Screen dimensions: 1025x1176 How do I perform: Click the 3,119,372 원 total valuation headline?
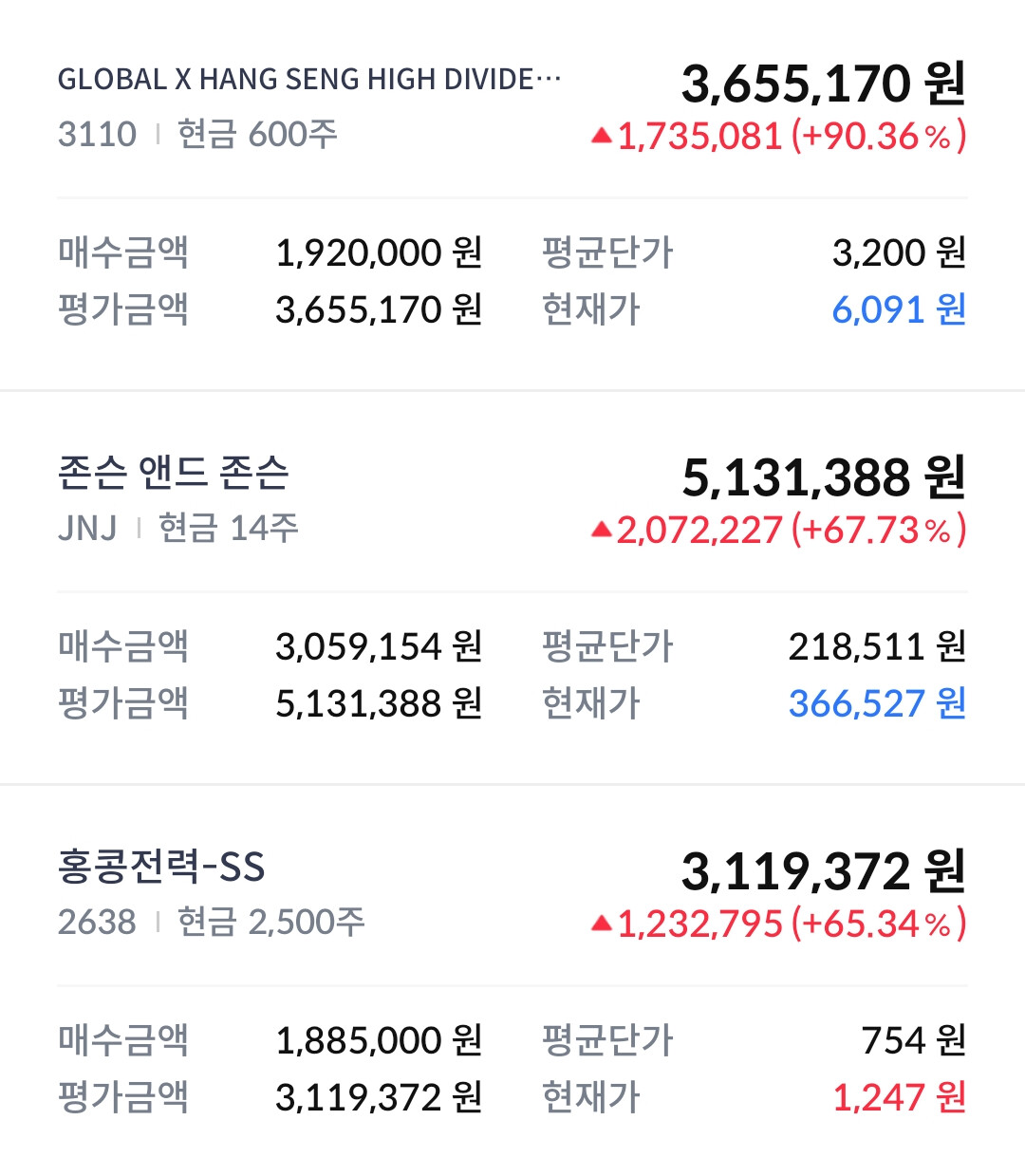(x=823, y=871)
